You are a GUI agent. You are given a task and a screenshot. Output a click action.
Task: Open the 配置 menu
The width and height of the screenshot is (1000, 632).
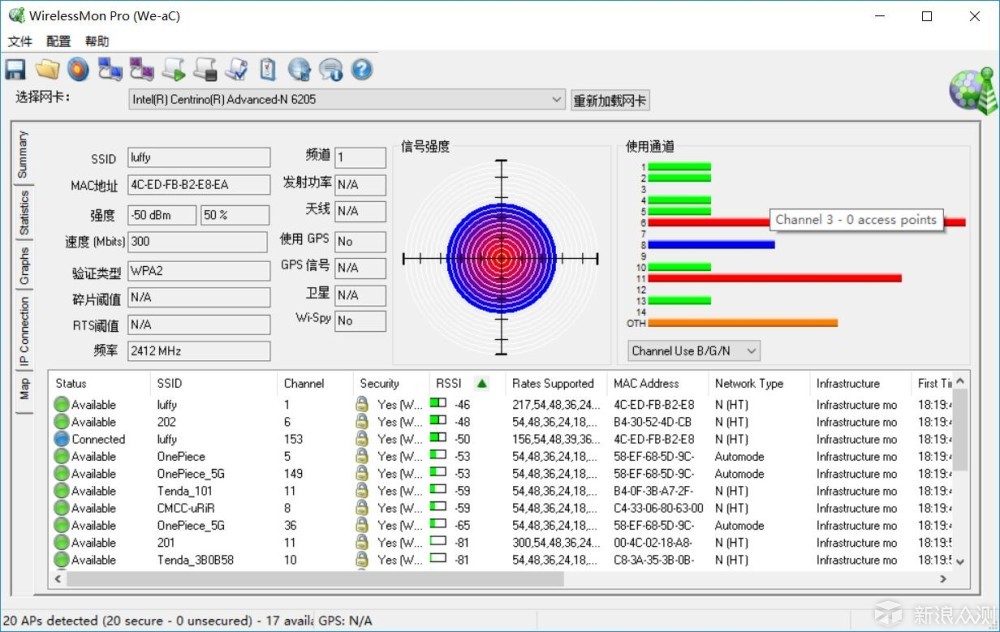point(58,41)
